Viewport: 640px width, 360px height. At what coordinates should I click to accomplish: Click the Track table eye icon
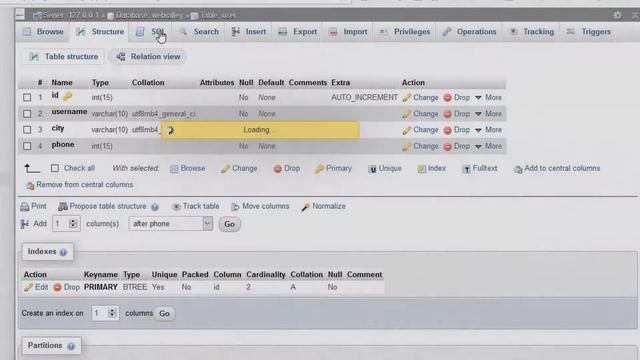pos(176,207)
